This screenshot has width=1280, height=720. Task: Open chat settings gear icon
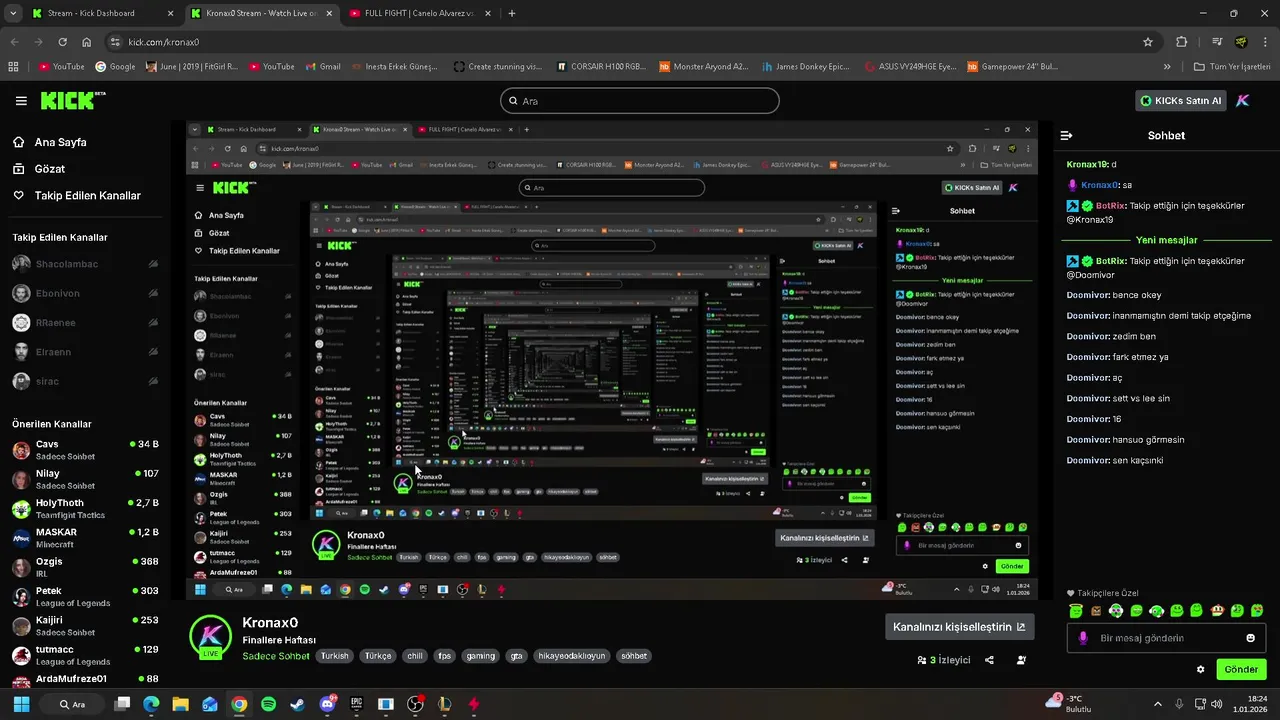(x=1201, y=669)
